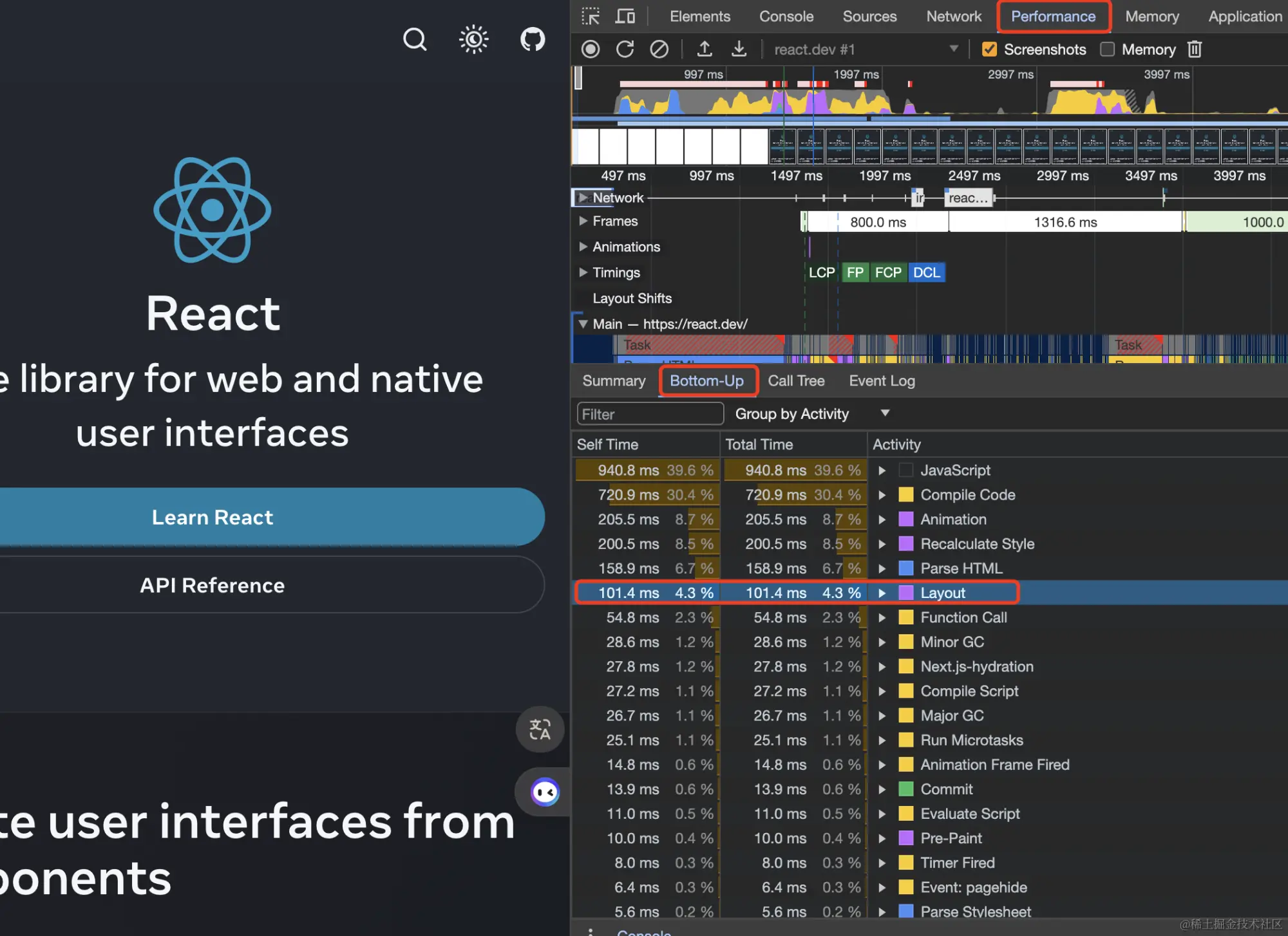Screen dimensions: 1288x936
Task: Sort by the Self Time column header
Action: [x=645, y=444]
